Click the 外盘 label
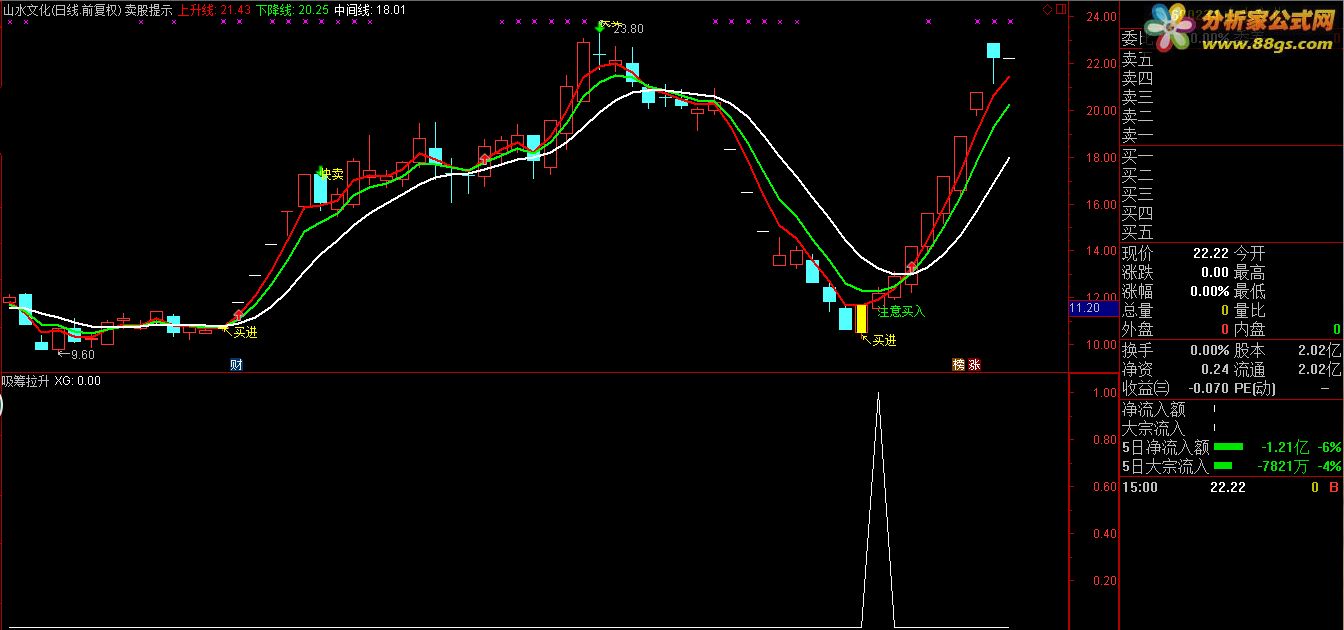 [x=1137, y=329]
